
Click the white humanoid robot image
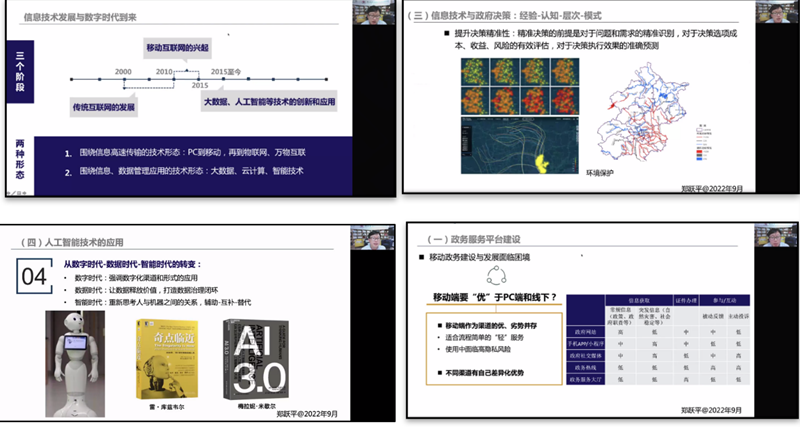[x=77, y=360]
